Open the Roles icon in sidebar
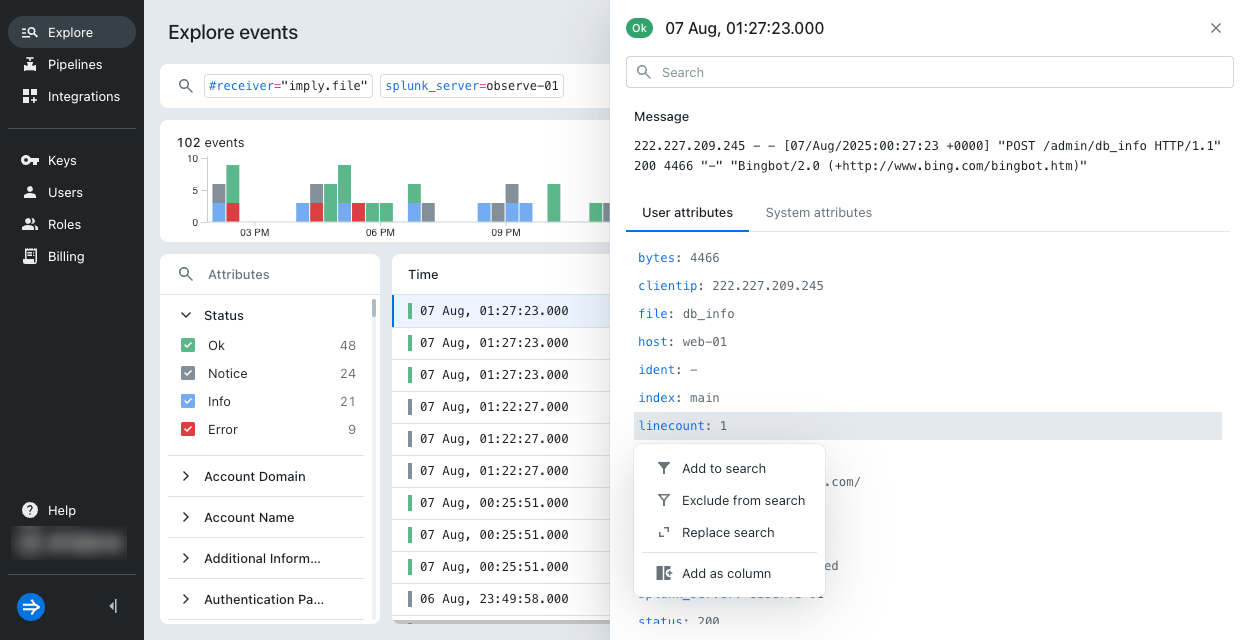1250x640 pixels. click(29, 225)
